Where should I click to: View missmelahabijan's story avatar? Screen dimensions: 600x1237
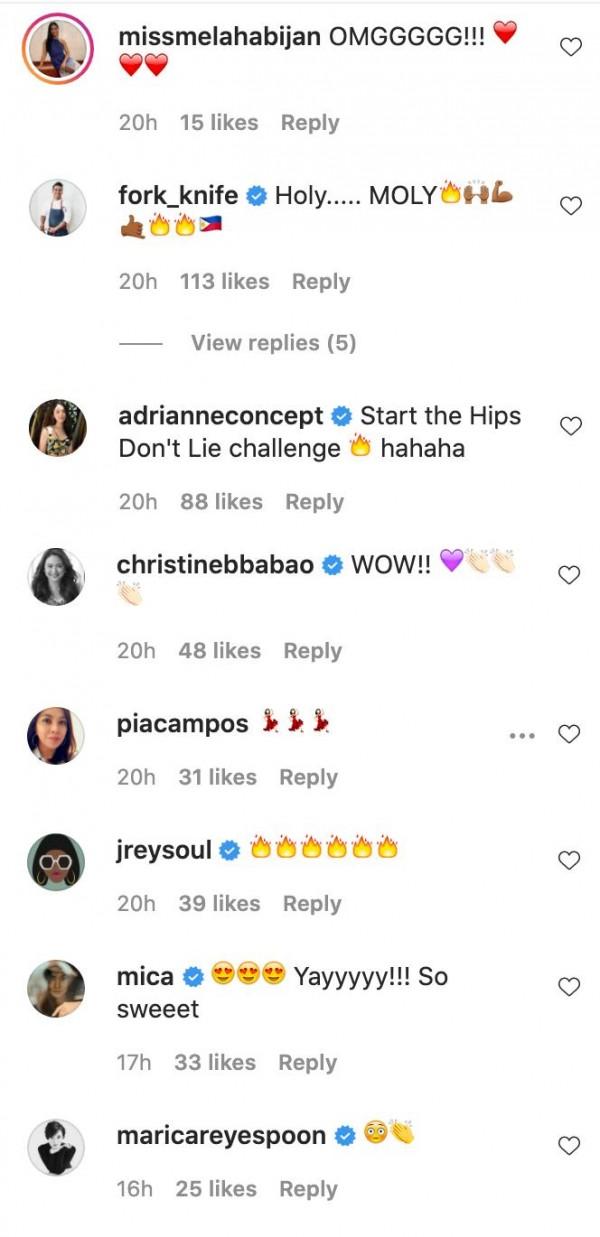click(x=56, y=49)
